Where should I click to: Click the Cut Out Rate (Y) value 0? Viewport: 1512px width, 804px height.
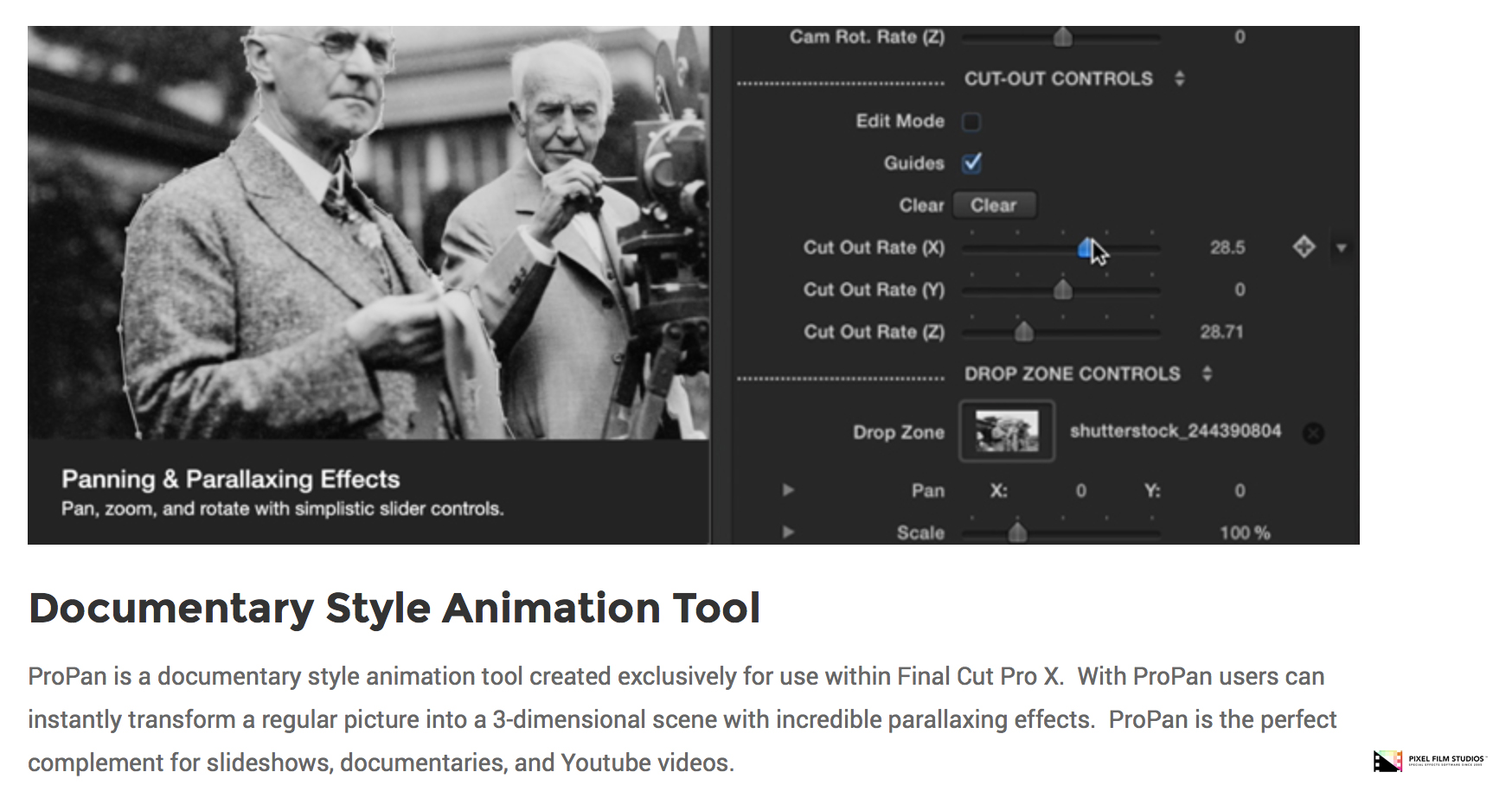(x=1240, y=290)
